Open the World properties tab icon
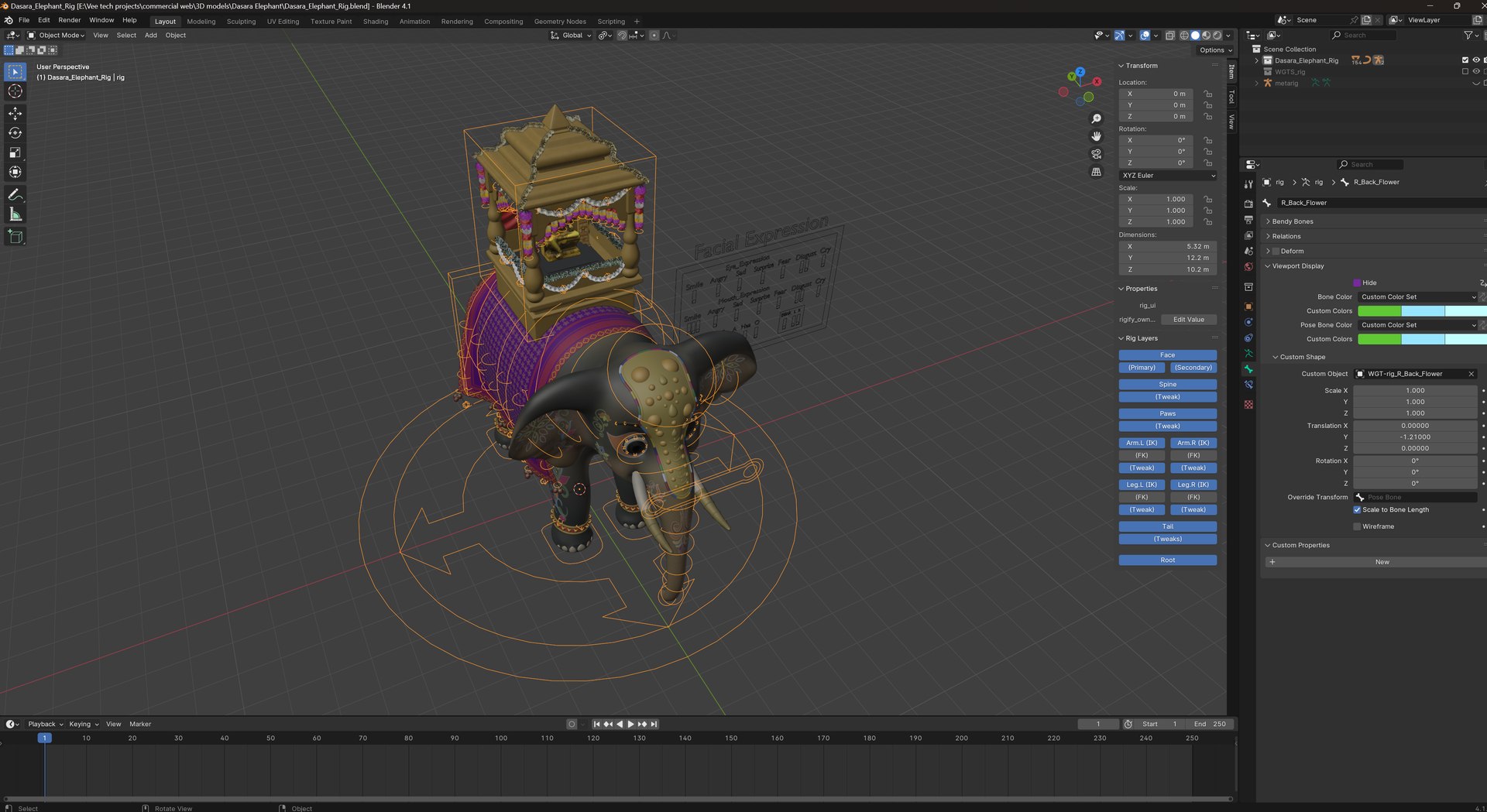The height and width of the screenshot is (812, 1487). click(1248, 266)
